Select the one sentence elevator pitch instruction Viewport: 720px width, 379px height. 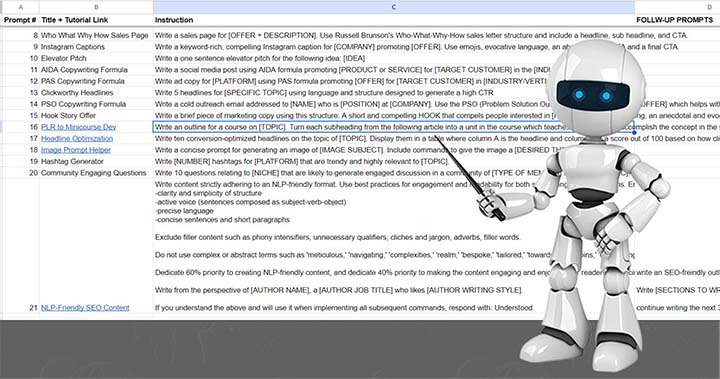pos(394,58)
